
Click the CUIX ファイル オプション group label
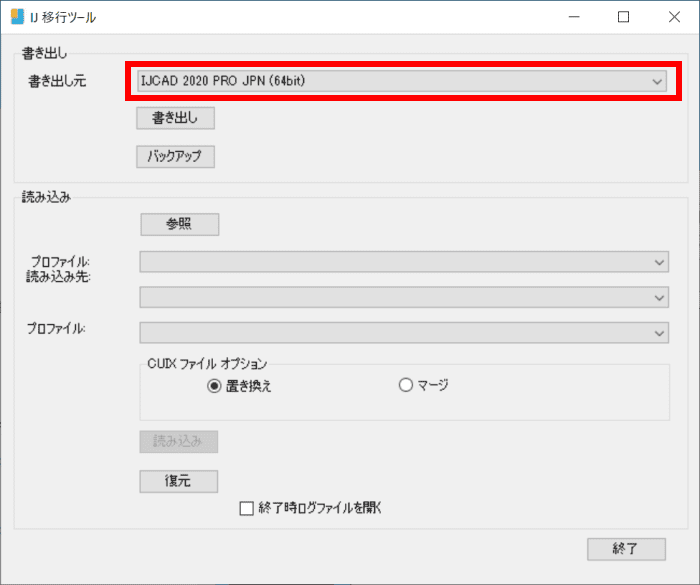click(x=207, y=364)
